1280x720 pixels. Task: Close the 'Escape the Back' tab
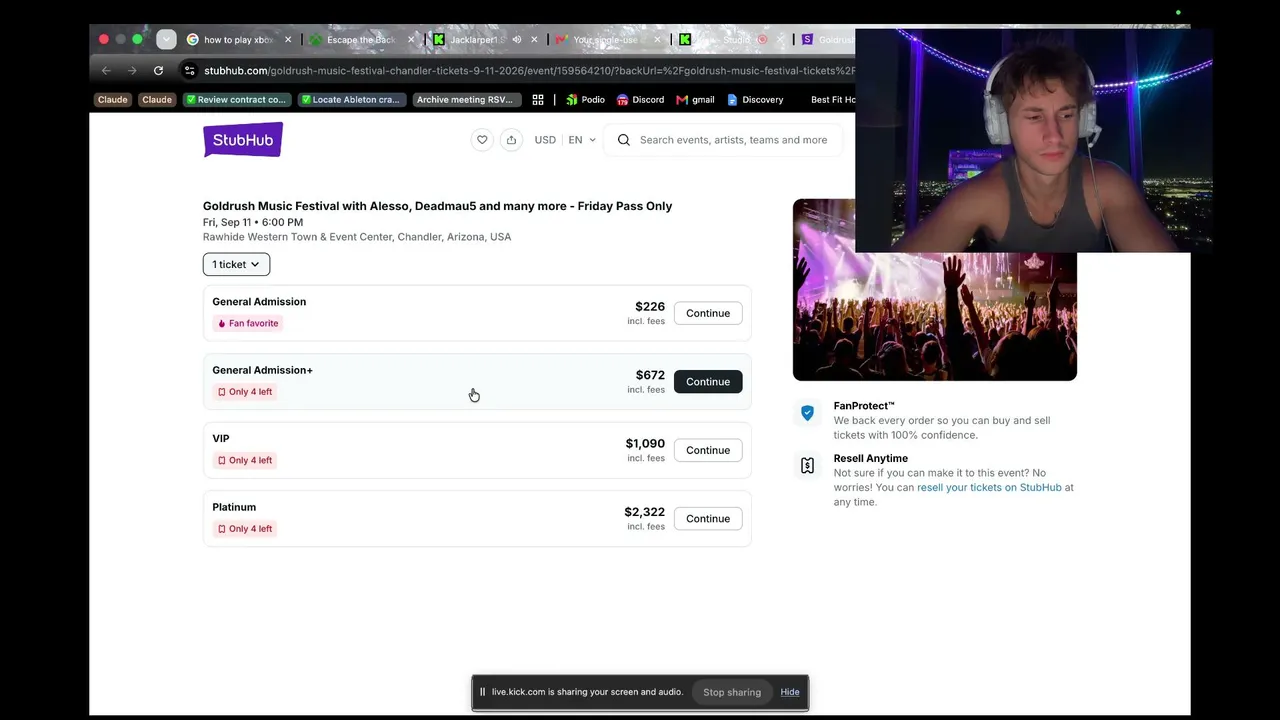pyautogui.click(x=411, y=40)
